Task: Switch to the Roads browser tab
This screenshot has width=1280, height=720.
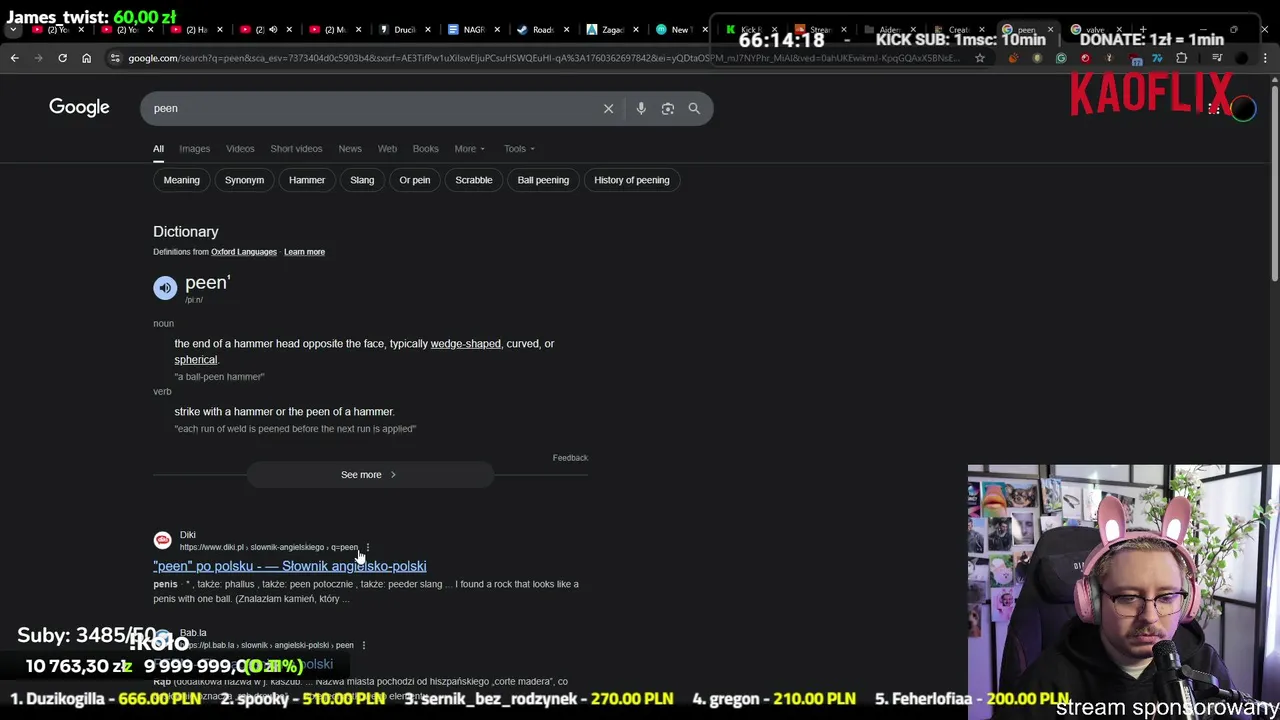Action: 541,30
